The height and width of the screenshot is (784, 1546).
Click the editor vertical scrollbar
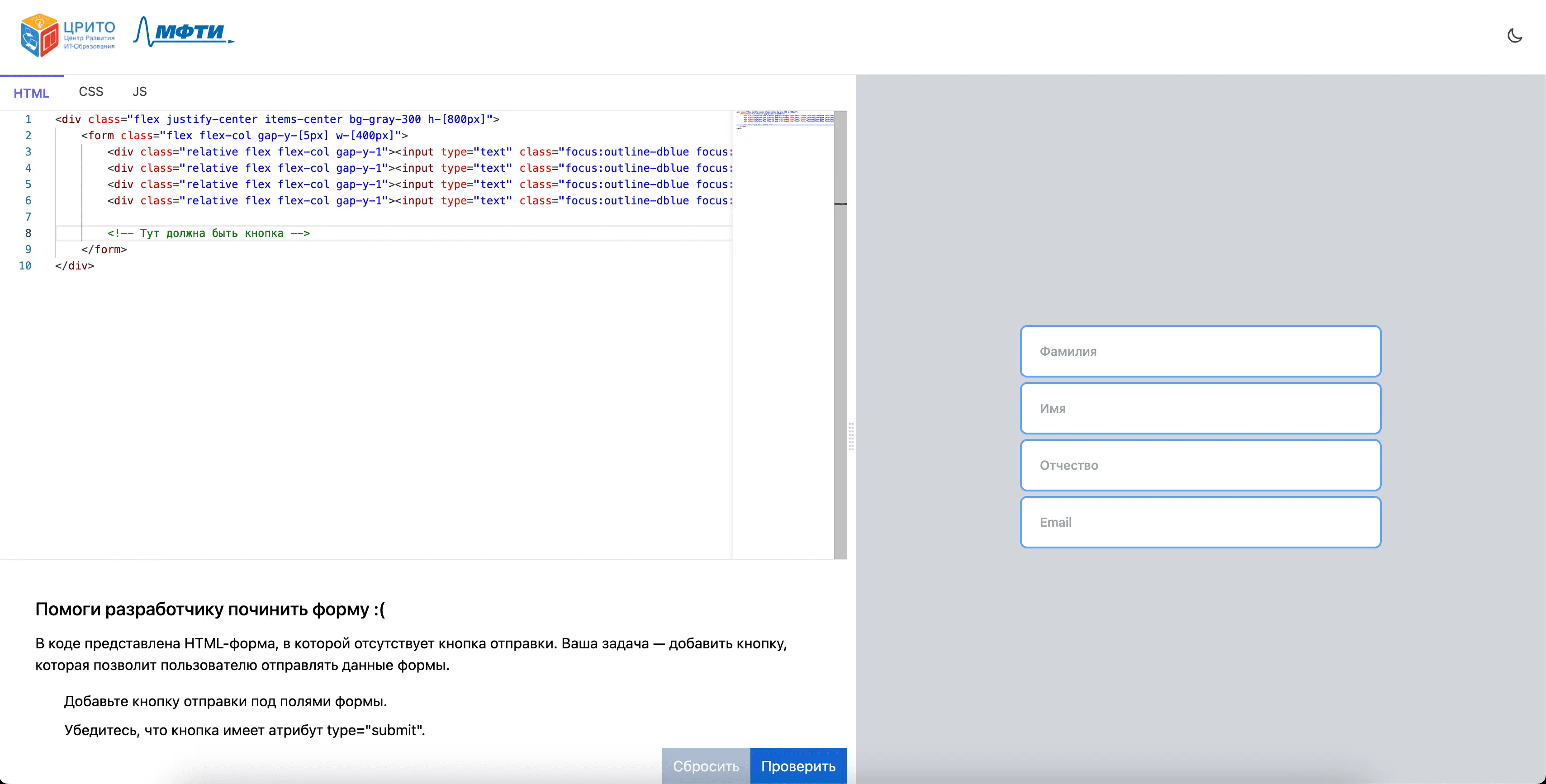840,360
